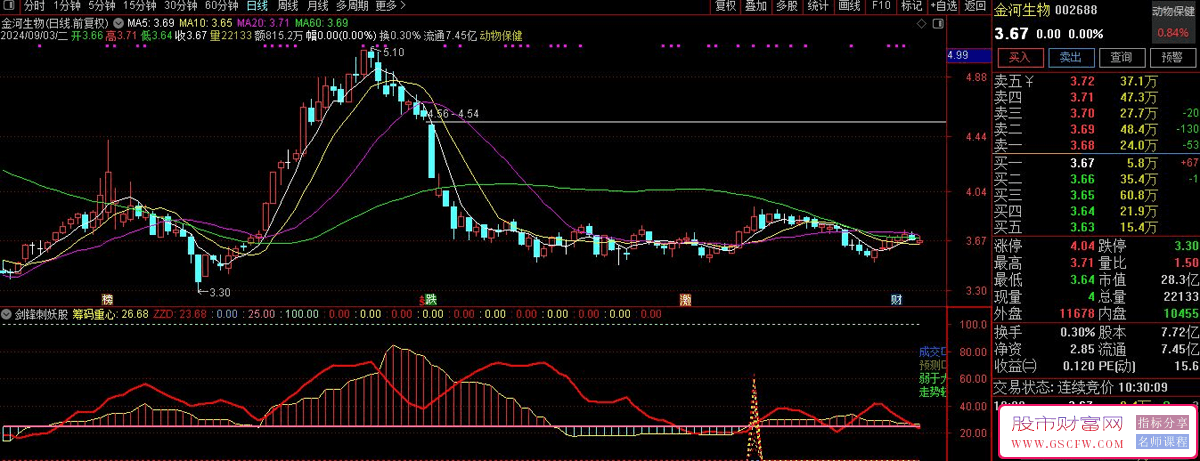The image size is (1200, 461).
Task: Select the 1分钟 period tab
Action: (68, 6)
